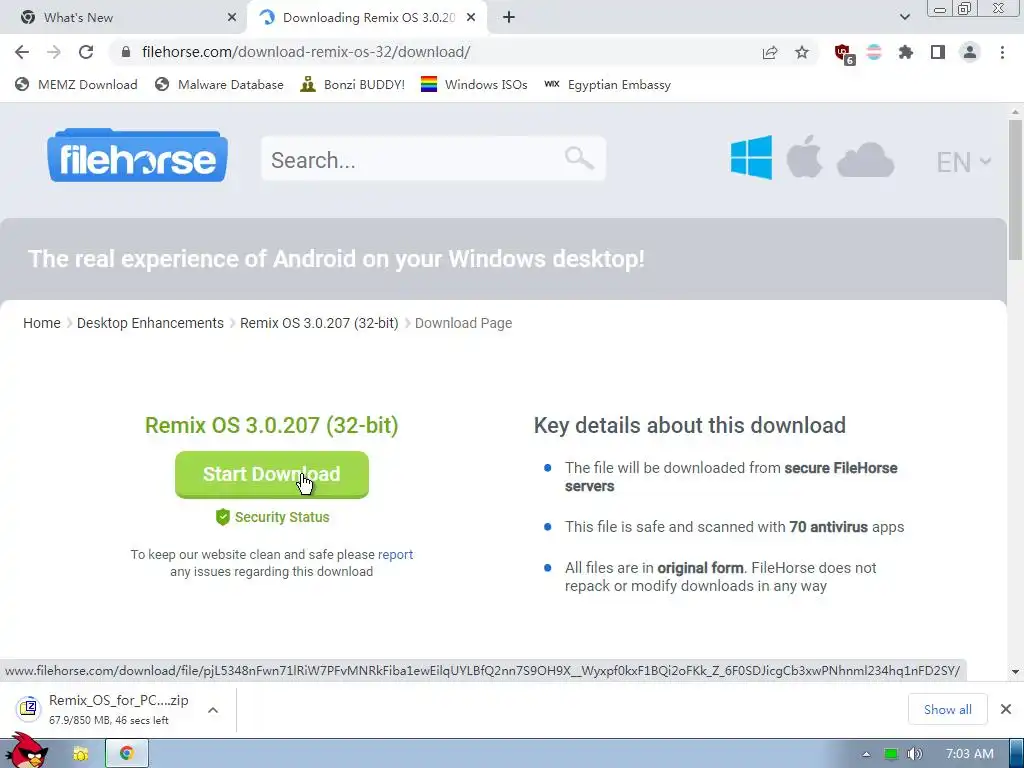
Task: Open a new tab with the plus button
Action: [509, 18]
